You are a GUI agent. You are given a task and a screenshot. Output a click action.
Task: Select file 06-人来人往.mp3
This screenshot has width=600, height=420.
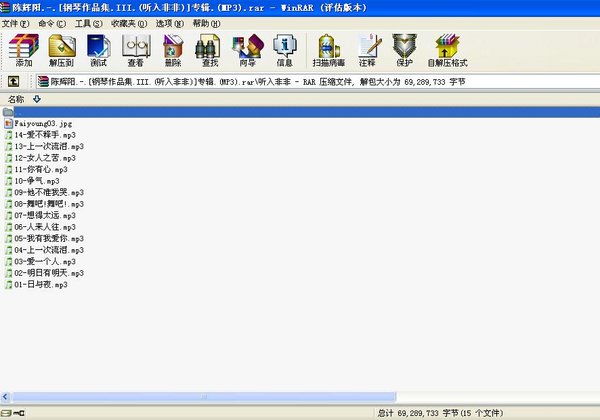(x=45, y=227)
